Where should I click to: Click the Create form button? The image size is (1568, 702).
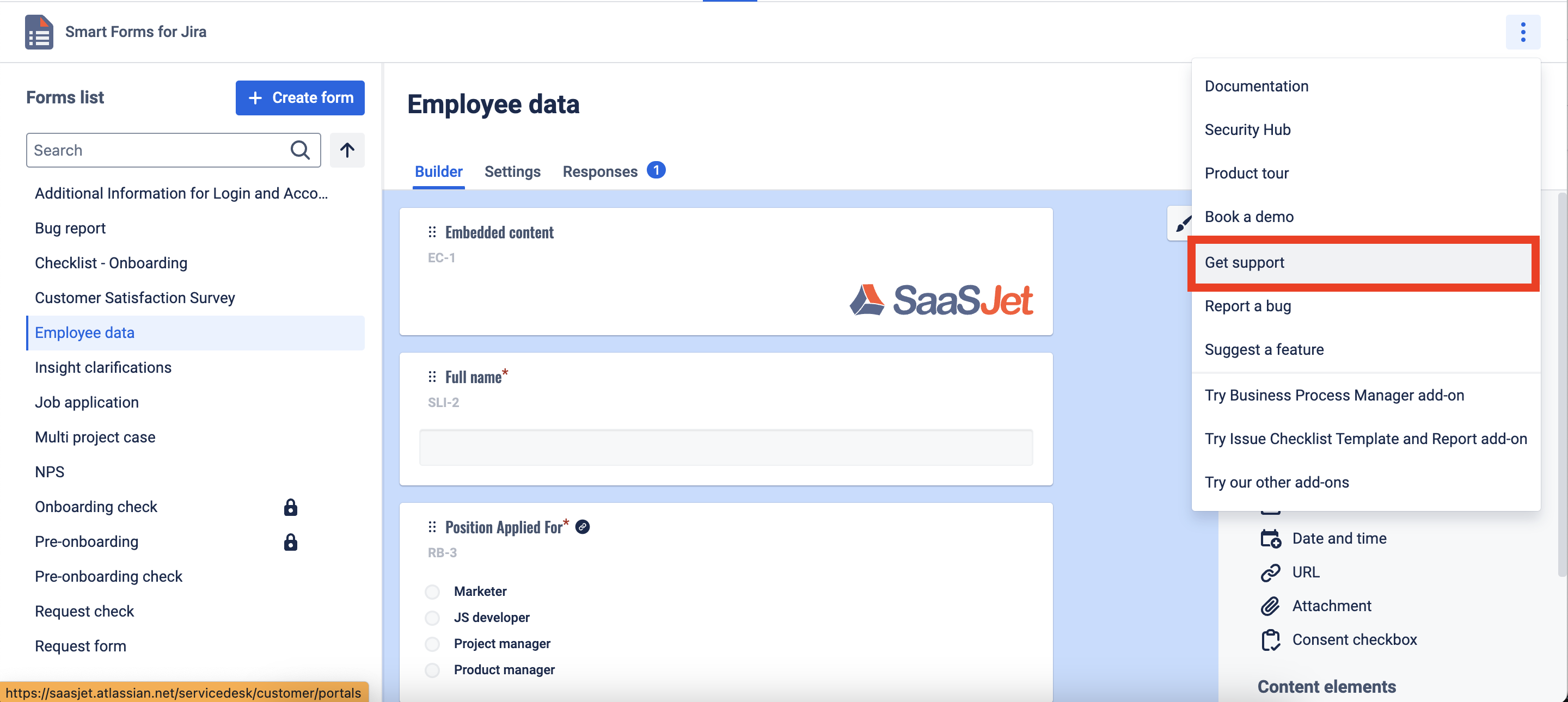click(x=299, y=97)
